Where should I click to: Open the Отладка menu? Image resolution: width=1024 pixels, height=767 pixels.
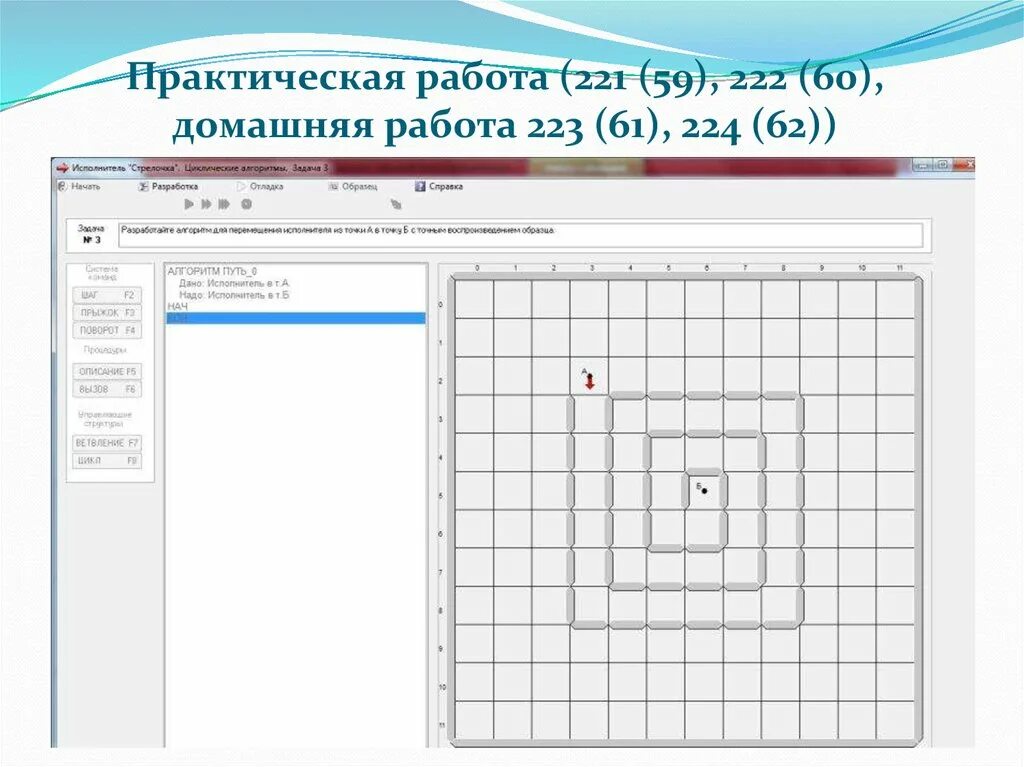pyautogui.click(x=260, y=187)
